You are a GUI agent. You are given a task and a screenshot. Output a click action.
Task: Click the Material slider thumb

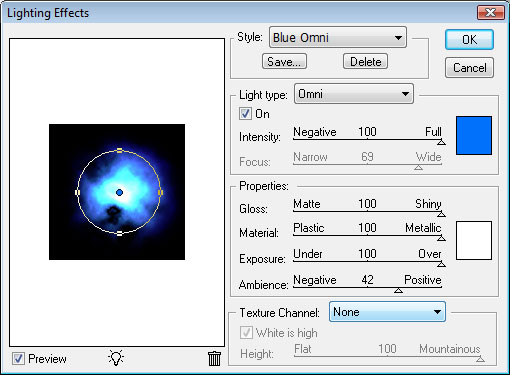pyautogui.click(x=441, y=238)
